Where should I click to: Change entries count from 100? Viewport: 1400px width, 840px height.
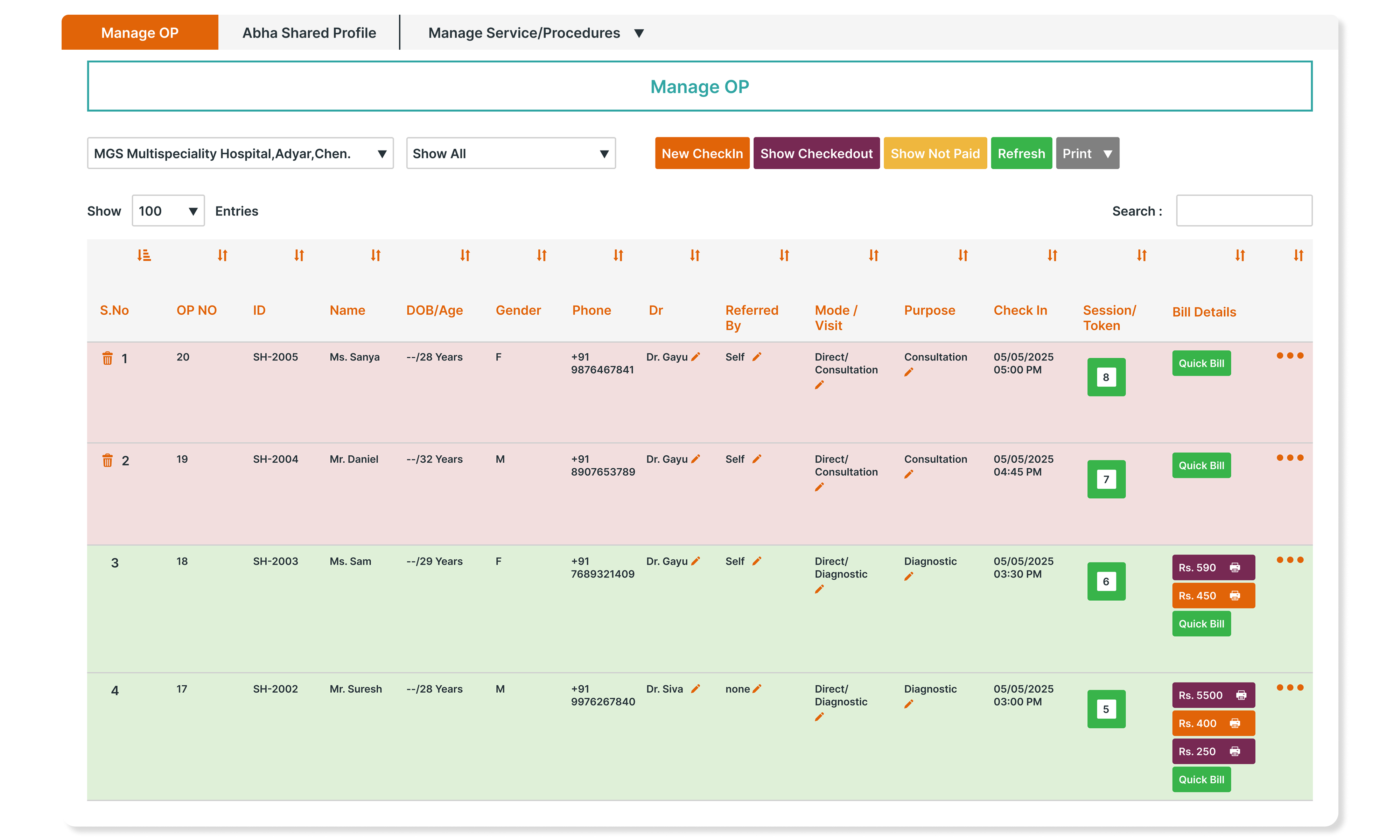pos(168,211)
